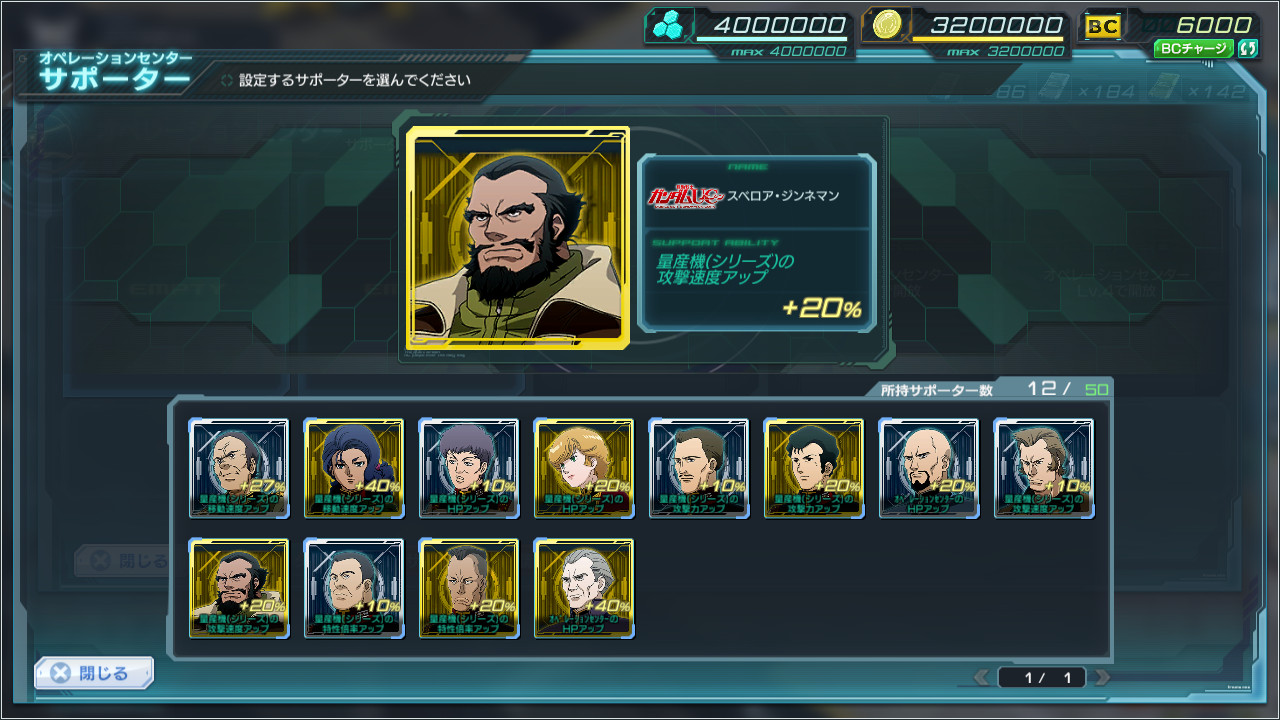Click the 閉じる close button
The image size is (1280, 720).
(x=94, y=673)
